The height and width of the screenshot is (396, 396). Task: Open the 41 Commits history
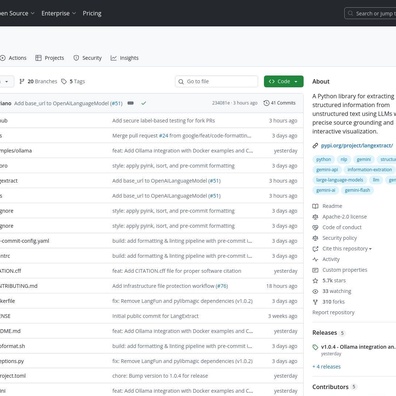click(279, 103)
